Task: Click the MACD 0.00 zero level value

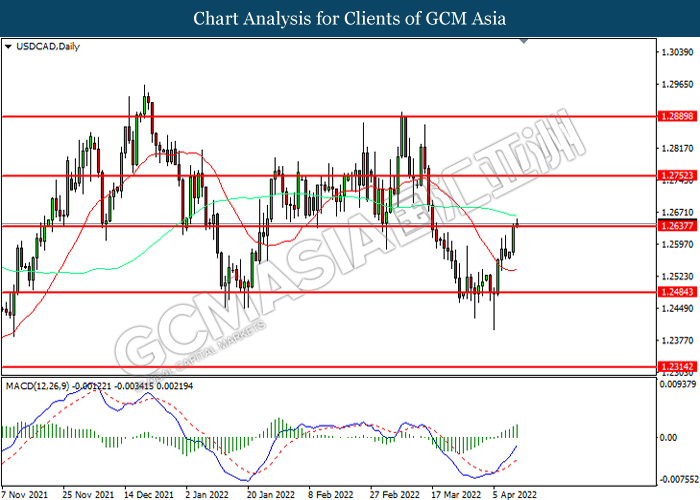Action: (x=668, y=438)
